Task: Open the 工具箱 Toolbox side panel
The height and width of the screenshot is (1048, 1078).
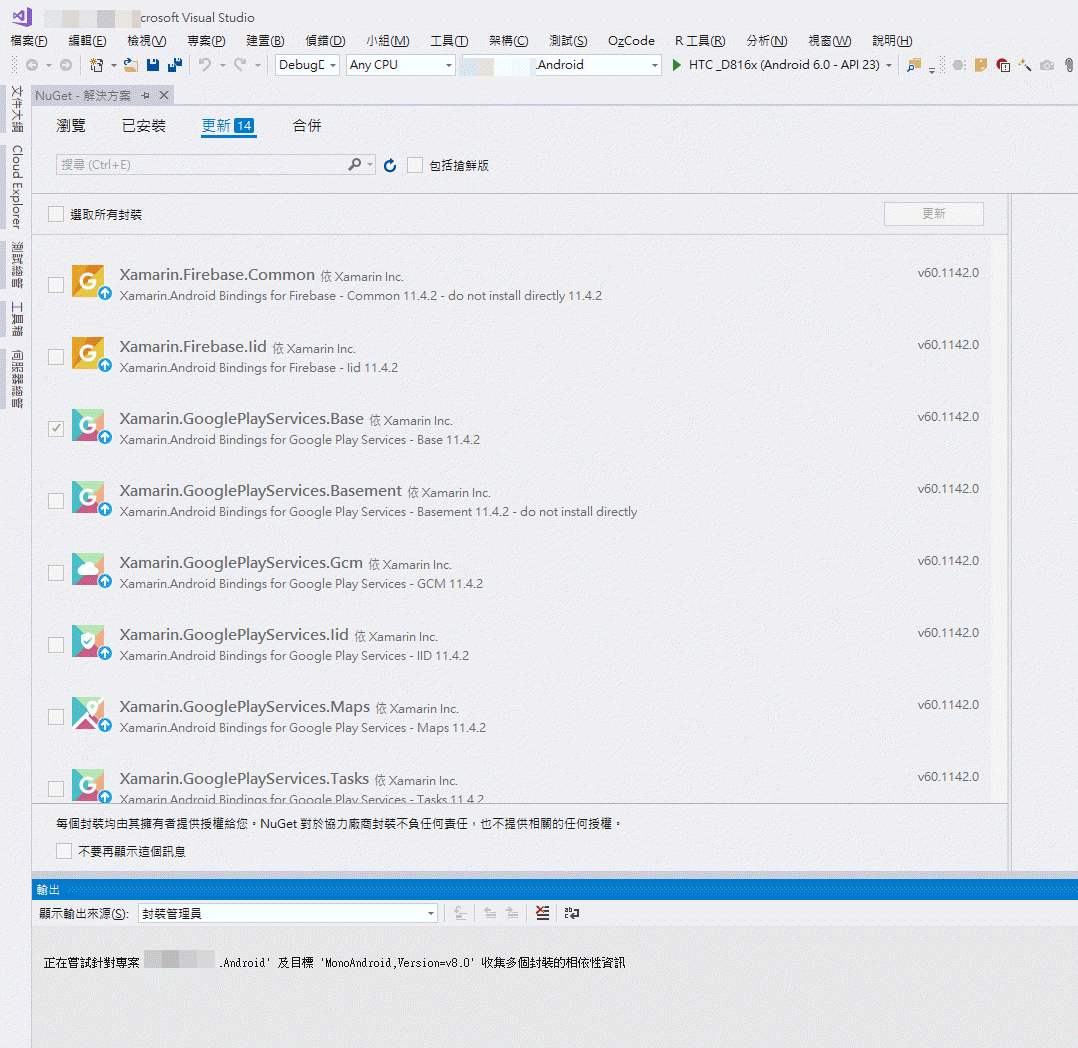Action: click(x=16, y=319)
